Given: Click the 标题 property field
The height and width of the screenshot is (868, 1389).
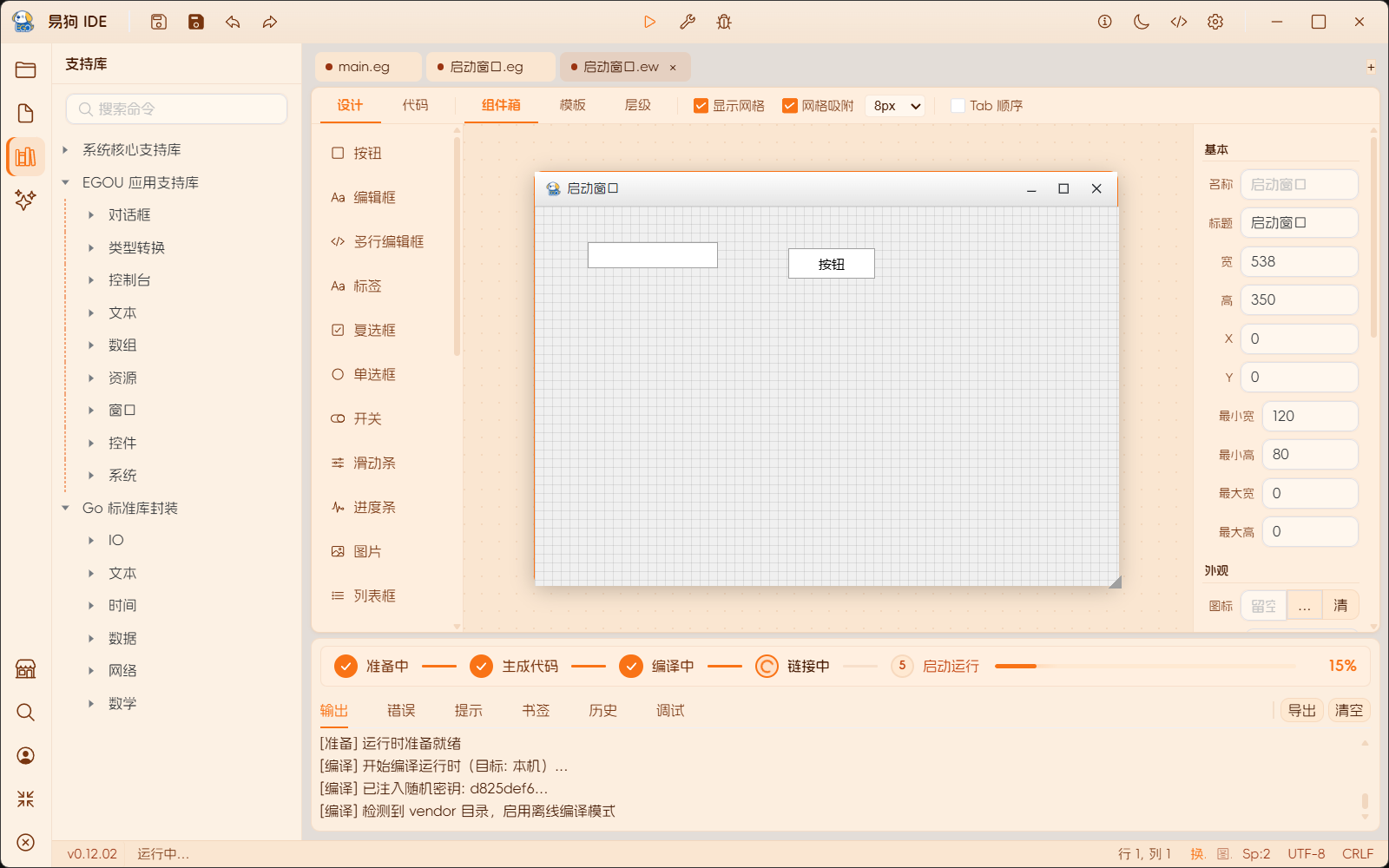Looking at the screenshot, I should (x=1300, y=223).
